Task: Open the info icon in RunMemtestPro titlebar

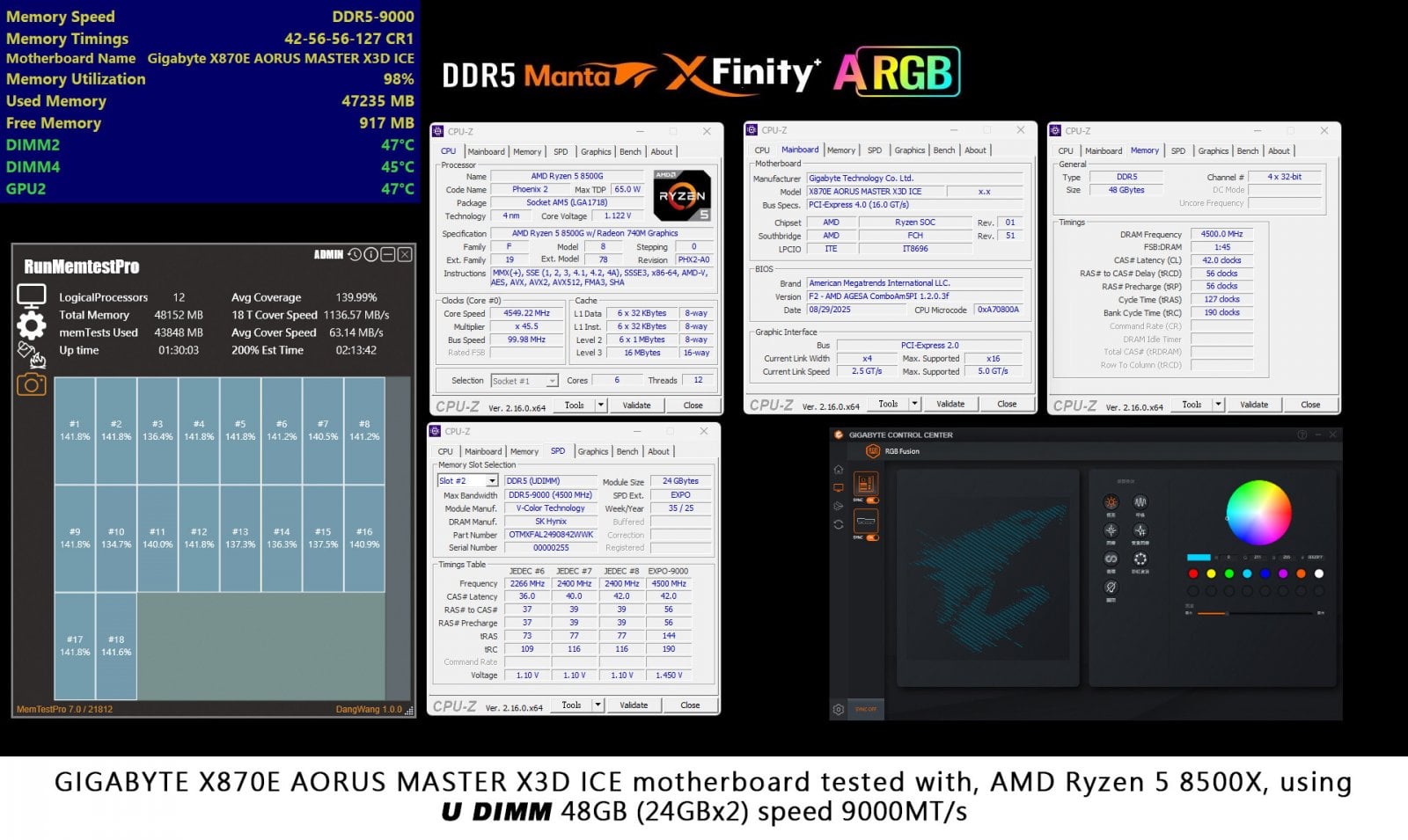Action: (371, 255)
